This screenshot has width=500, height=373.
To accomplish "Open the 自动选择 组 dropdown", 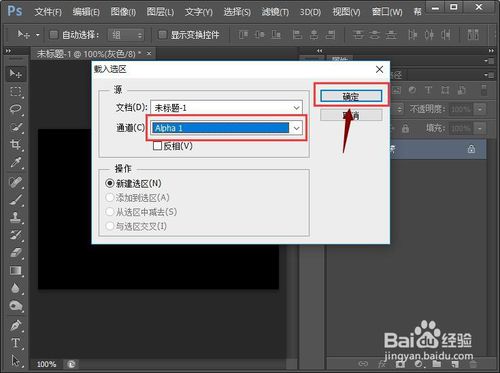I will [126, 35].
